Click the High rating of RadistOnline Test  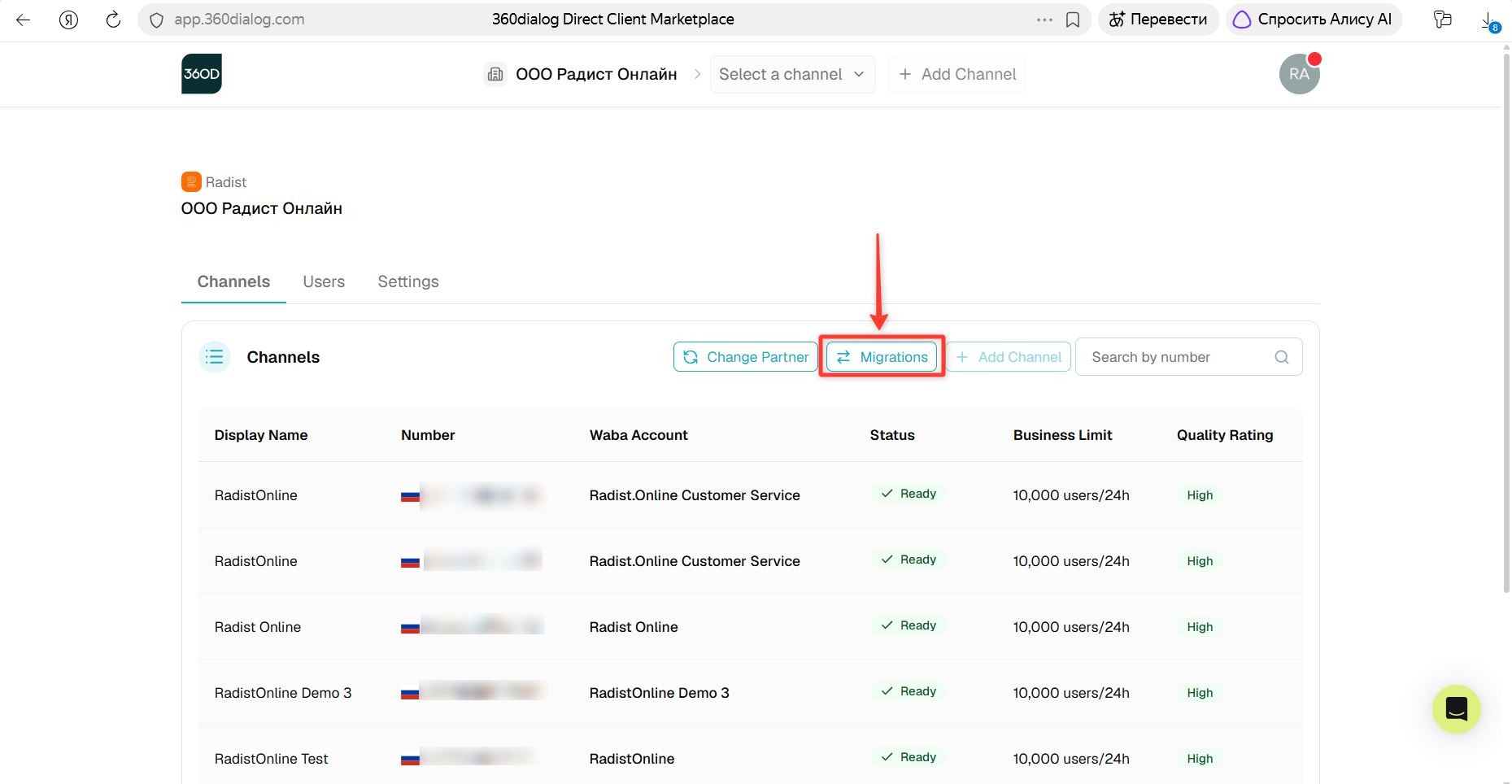[1200, 759]
